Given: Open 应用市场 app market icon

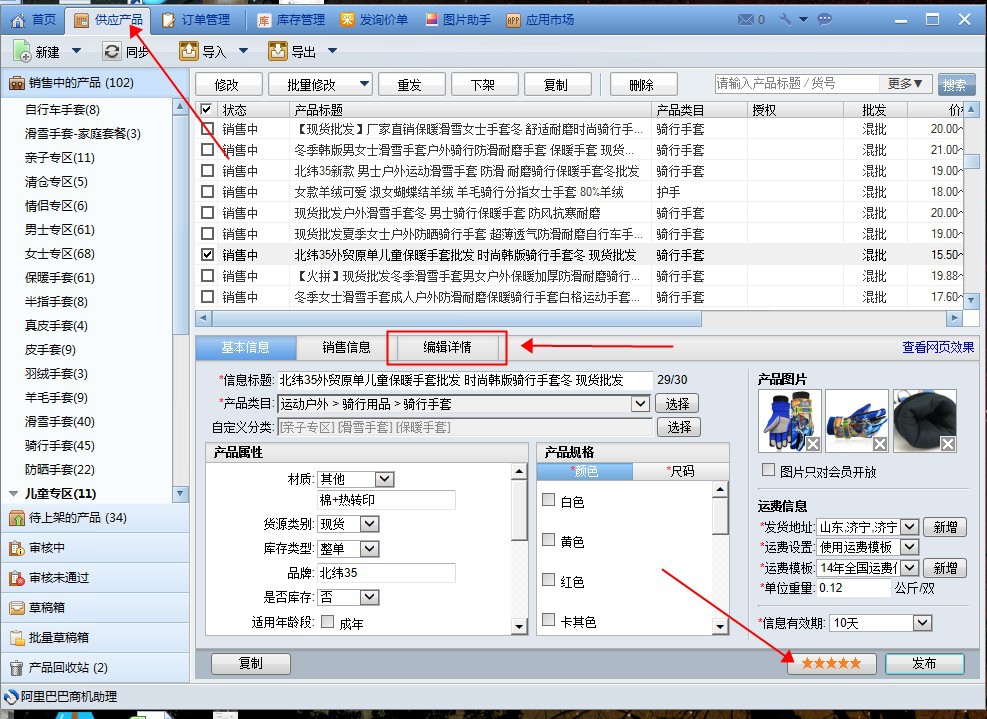Looking at the screenshot, I should click(x=513, y=20).
